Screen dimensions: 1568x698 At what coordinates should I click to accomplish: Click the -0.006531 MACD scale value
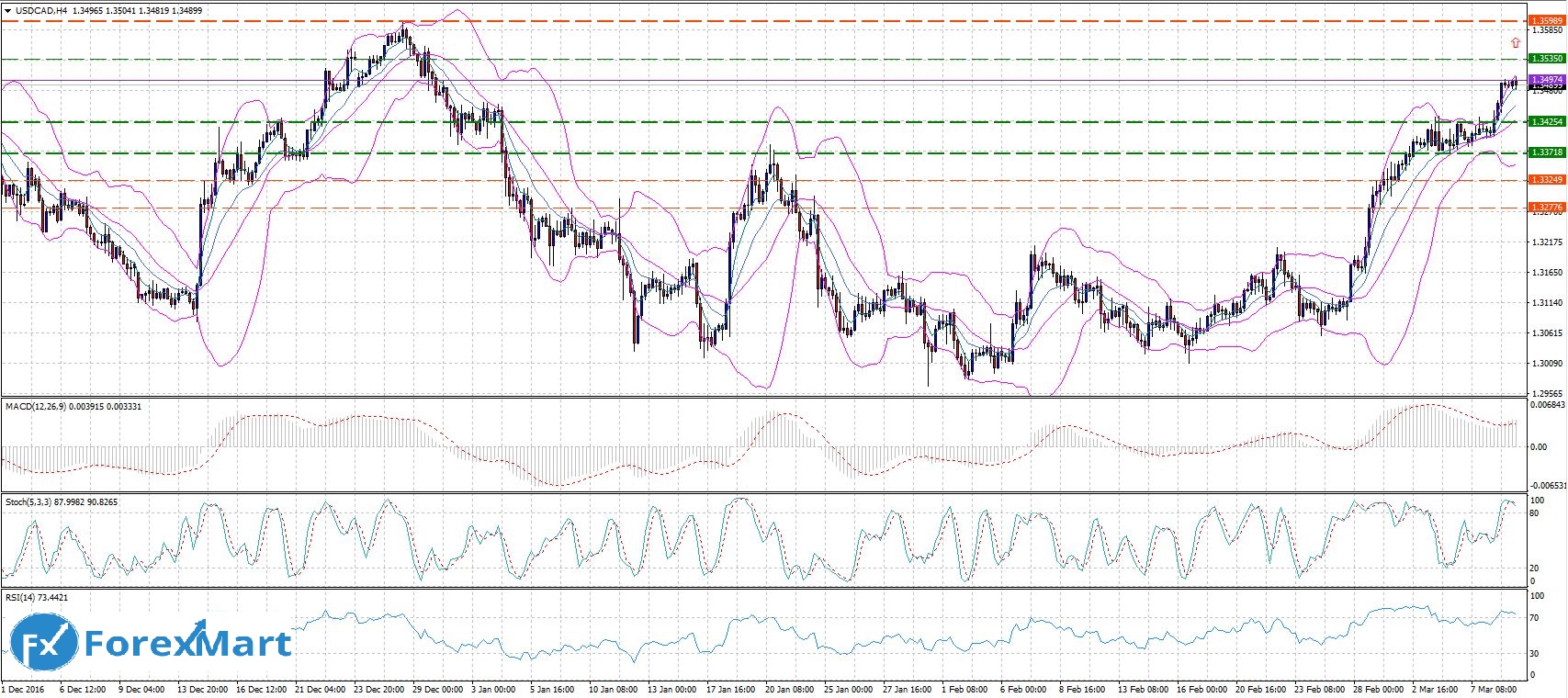[x=1547, y=485]
